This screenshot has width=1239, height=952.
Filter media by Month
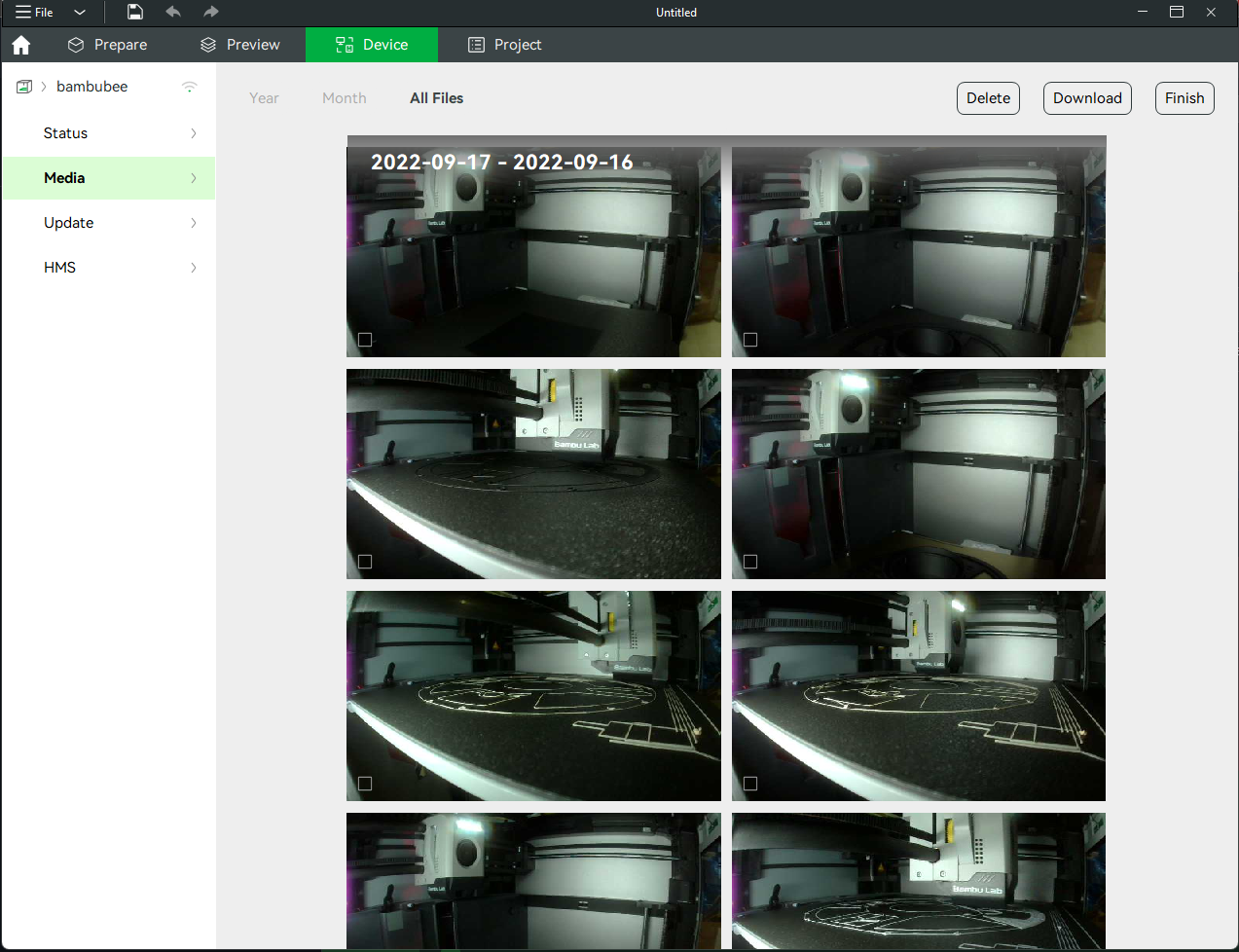(344, 98)
